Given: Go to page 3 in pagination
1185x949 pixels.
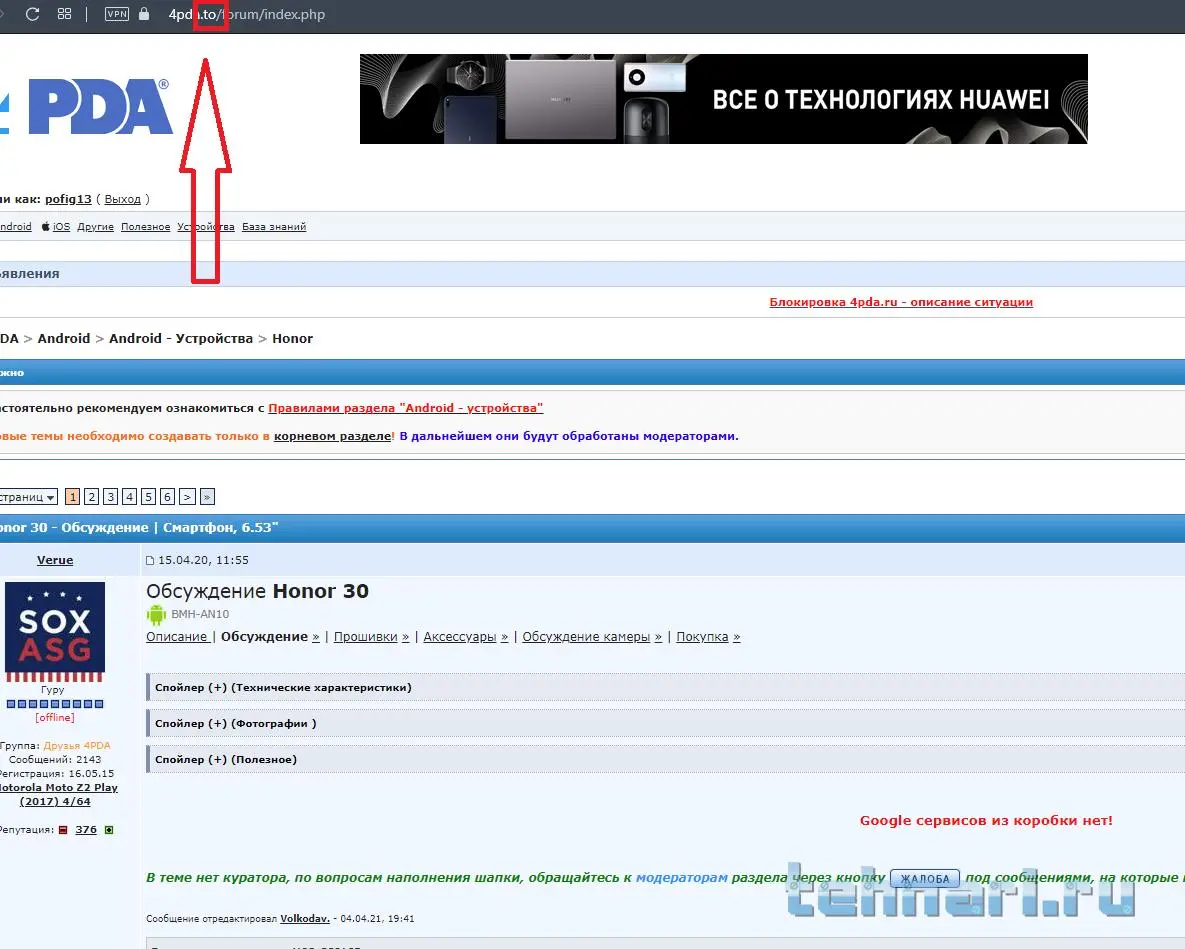Looking at the screenshot, I should [x=110, y=496].
